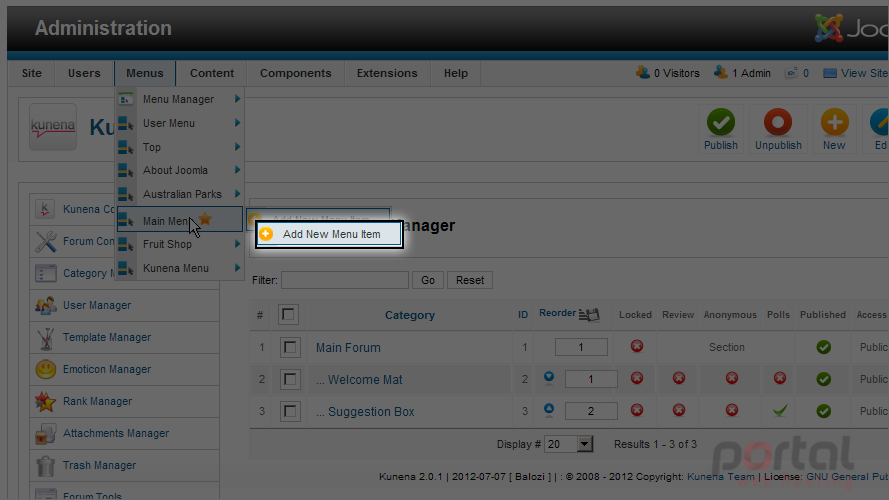889x500 pixels.
Task: Click Suggestion Box reorder value field
Action: tap(591, 411)
